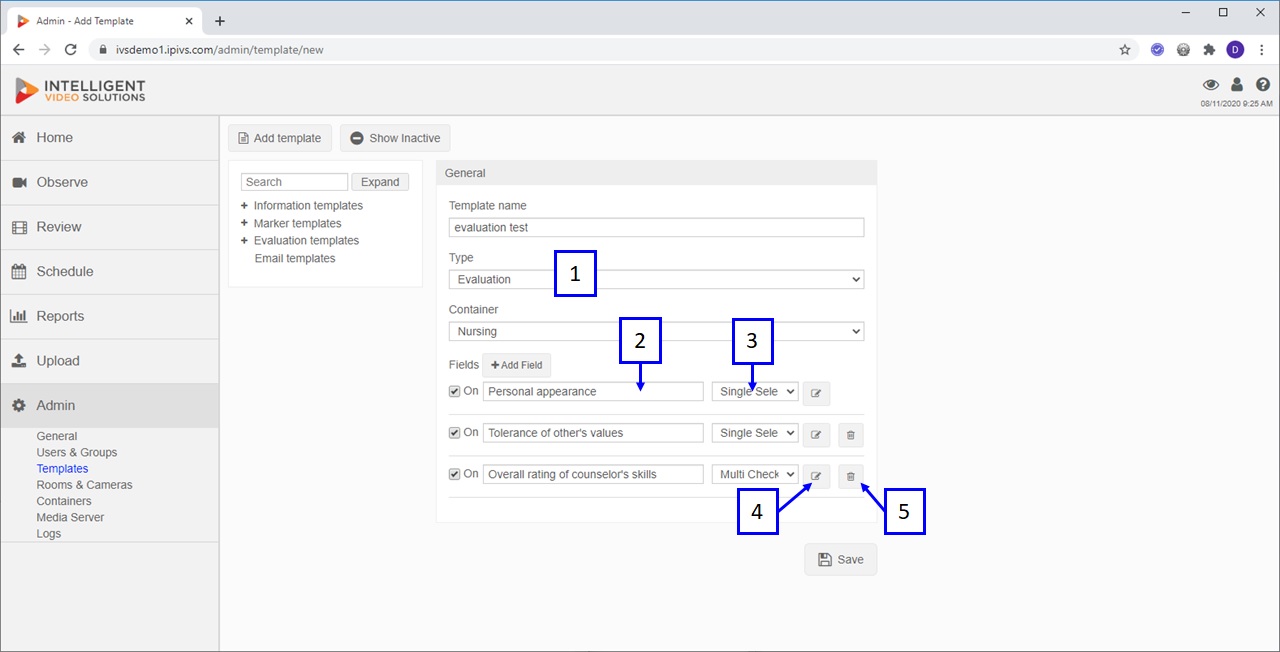Toggle On checkbox for Tolerance of other's values
This screenshot has height=652, width=1280.
tap(455, 432)
